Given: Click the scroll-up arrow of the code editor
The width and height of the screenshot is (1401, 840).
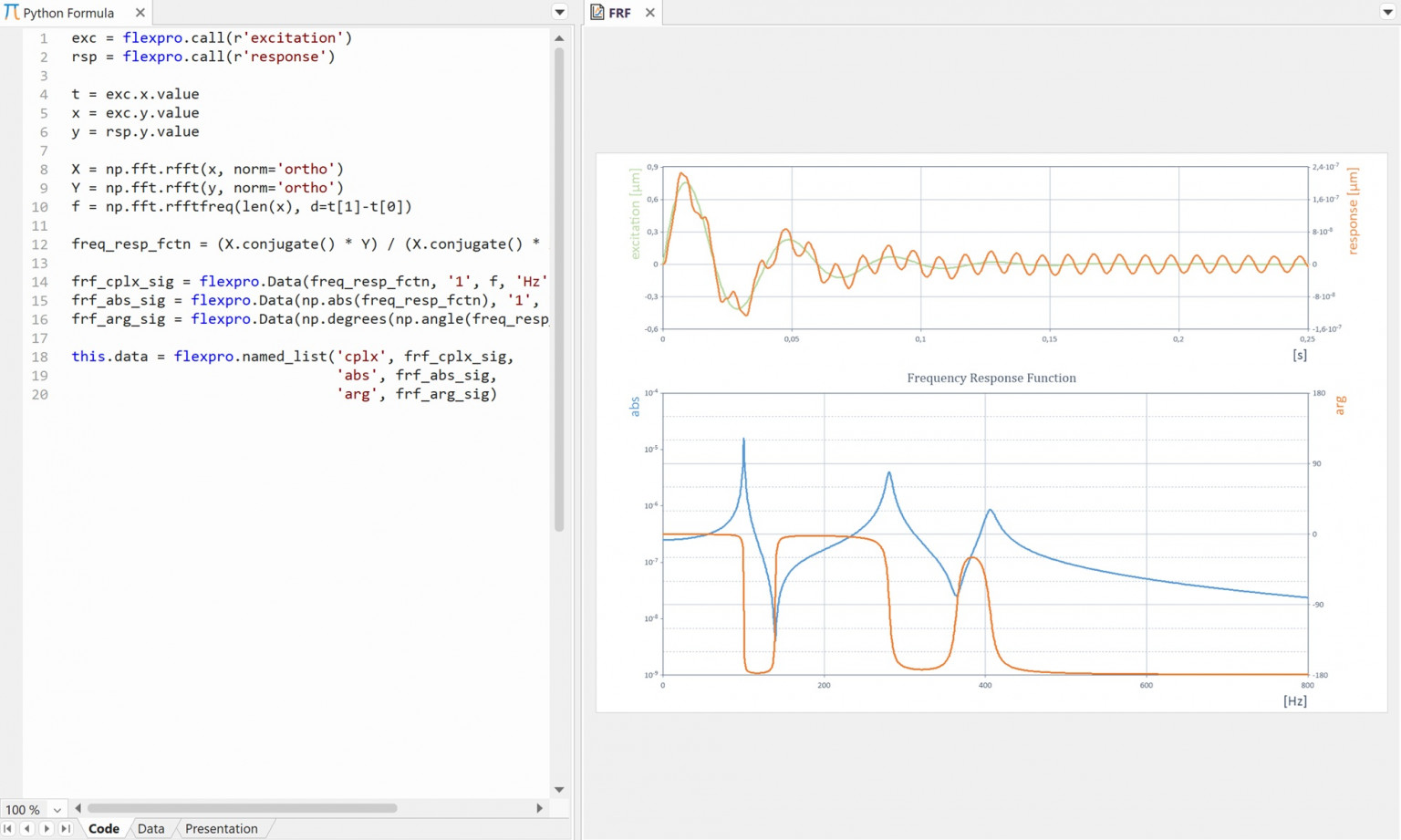Looking at the screenshot, I should tap(558, 37).
